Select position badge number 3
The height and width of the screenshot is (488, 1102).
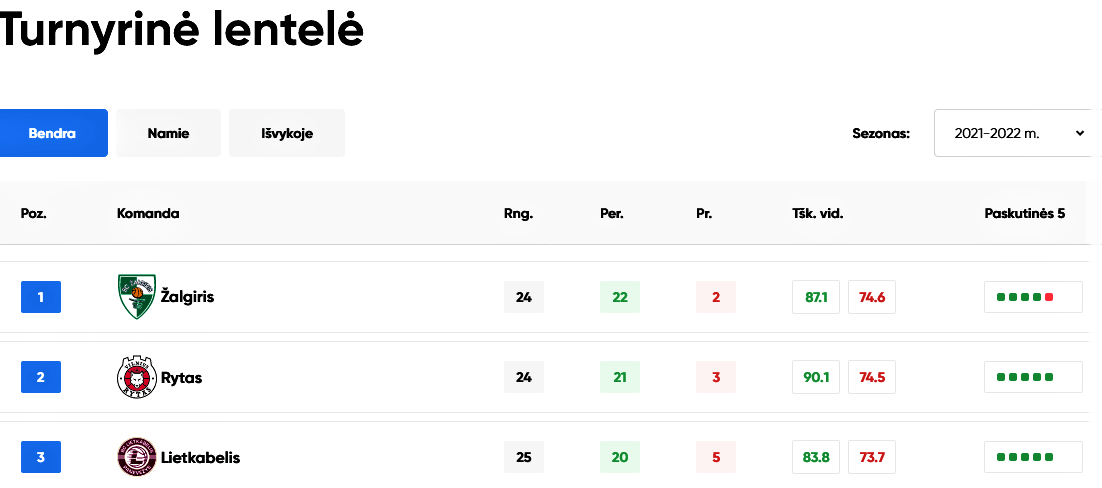pyautogui.click(x=41, y=457)
